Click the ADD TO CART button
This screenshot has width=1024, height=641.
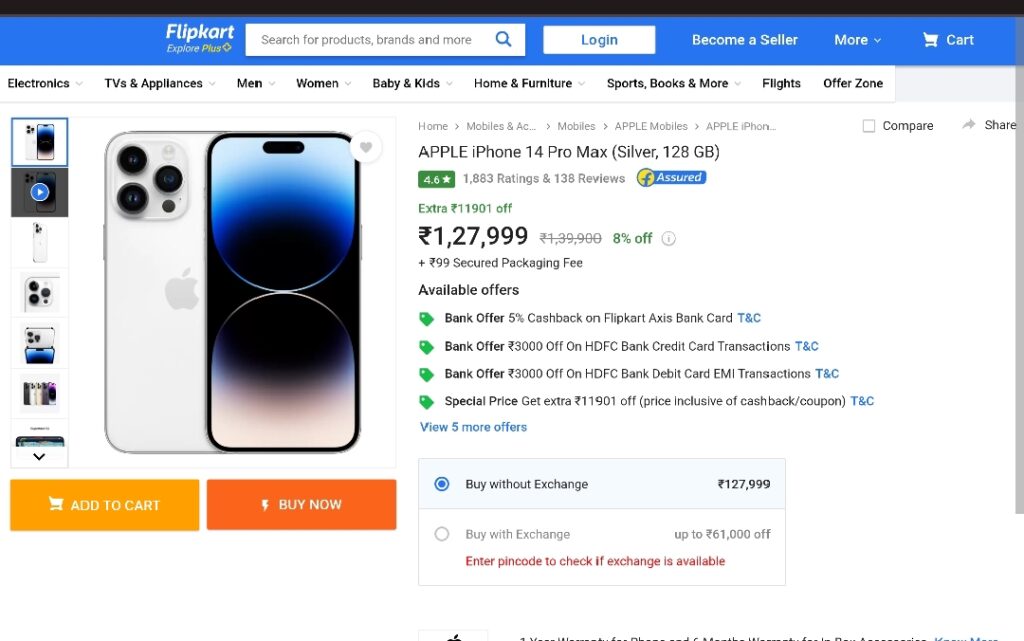click(x=104, y=505)
